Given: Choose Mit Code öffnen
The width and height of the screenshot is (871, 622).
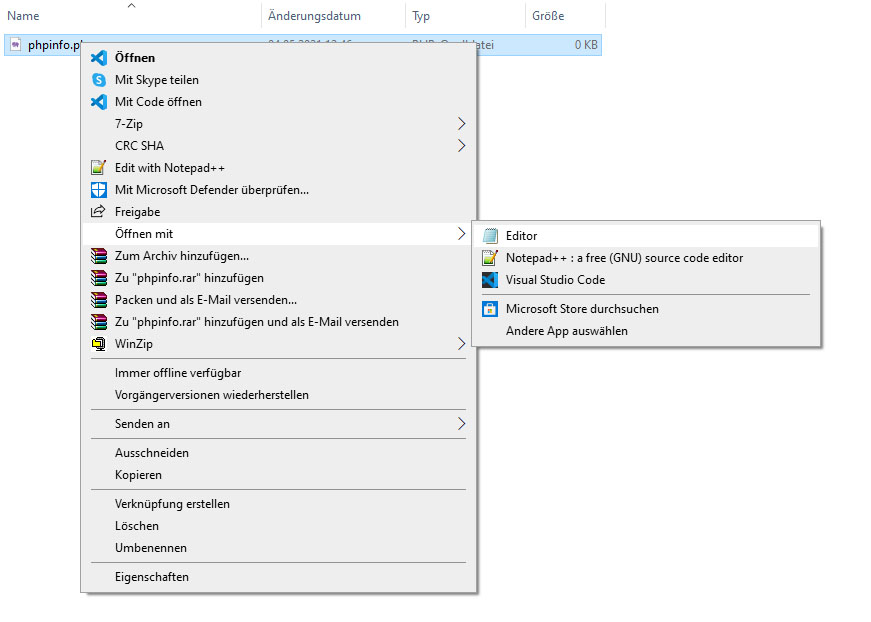Looking at the screenshot, I should [x=278, y=102].
